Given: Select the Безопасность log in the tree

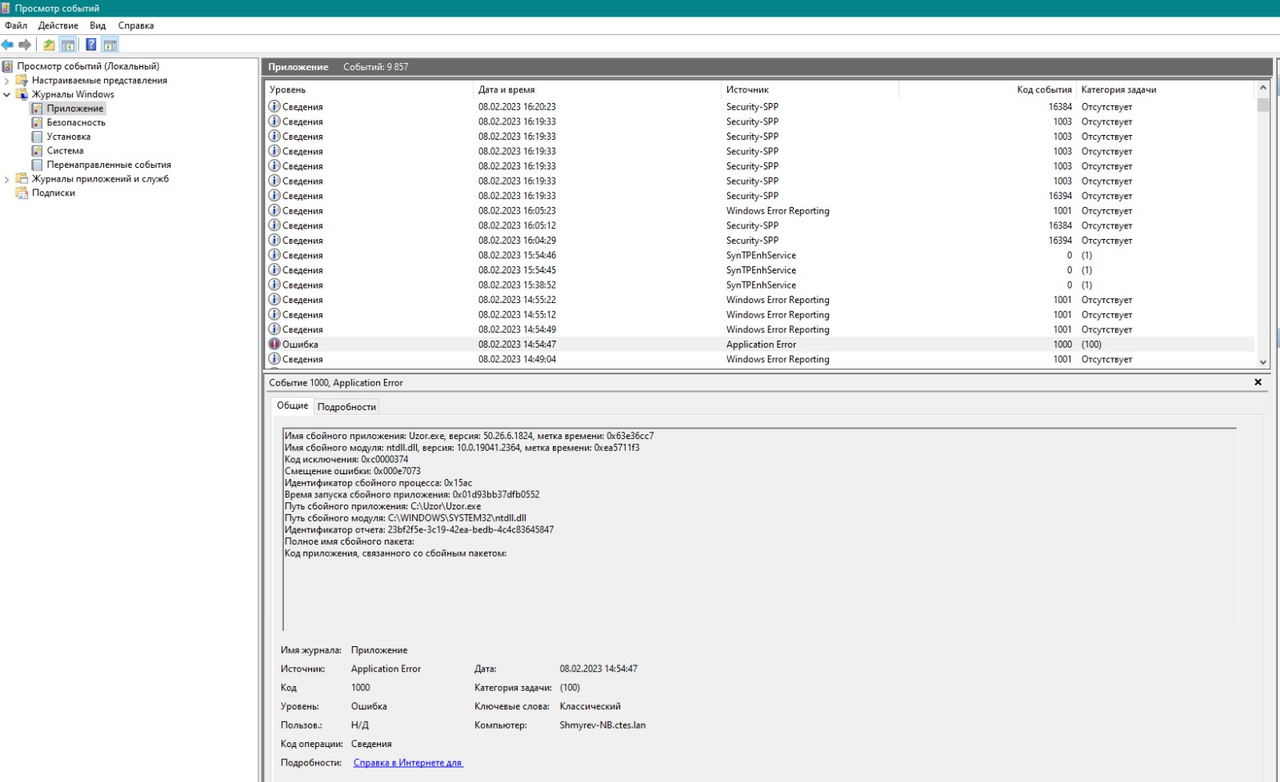Looking at the screenshot, I should point(76,122).
